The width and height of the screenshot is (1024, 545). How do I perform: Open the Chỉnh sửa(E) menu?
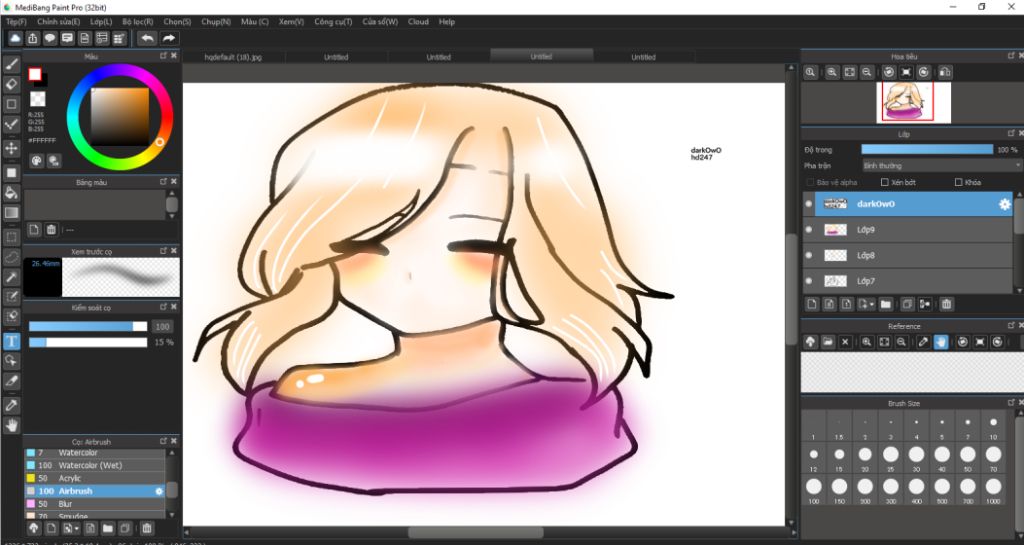point(58,22)
